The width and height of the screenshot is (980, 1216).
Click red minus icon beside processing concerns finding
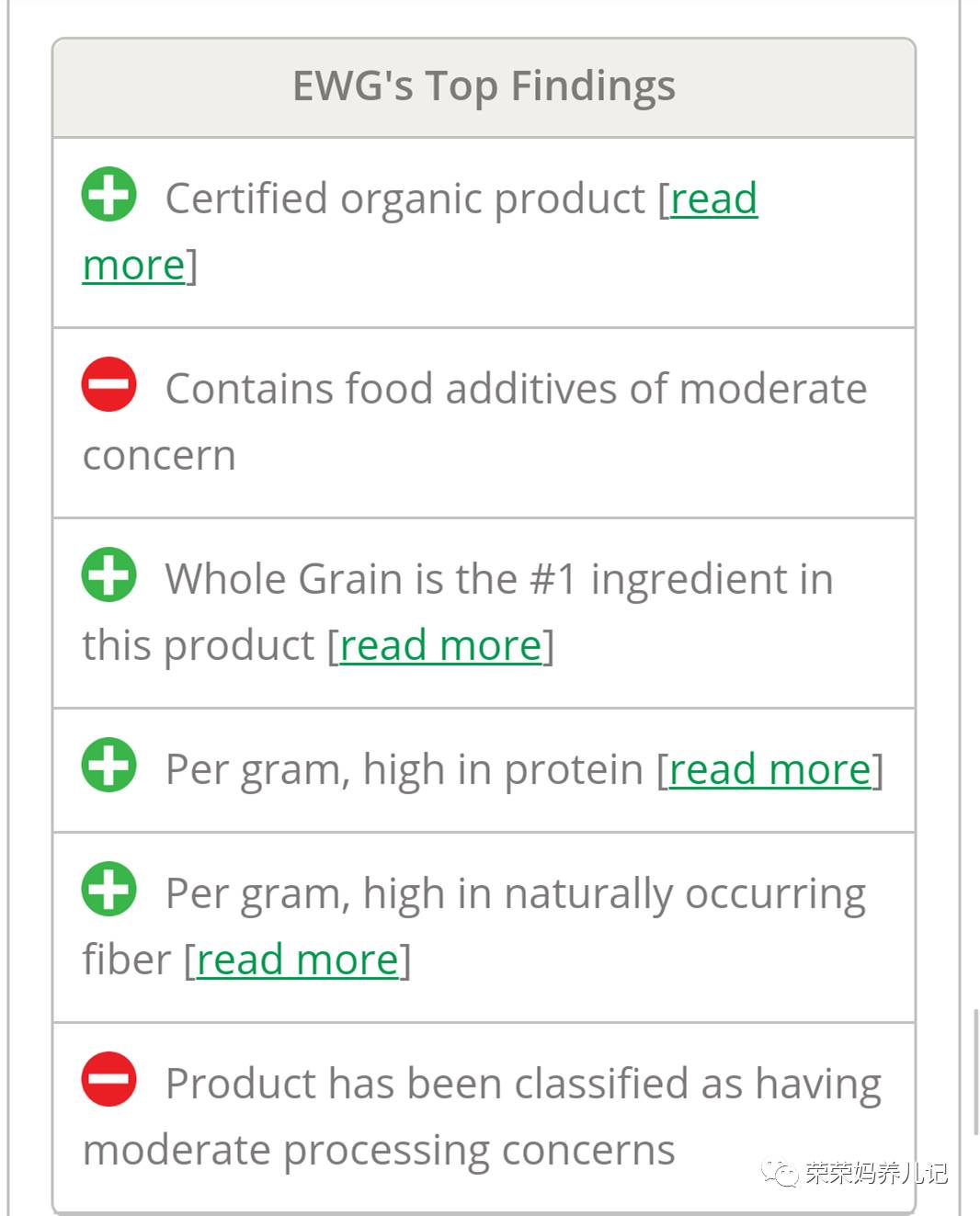108,1079
